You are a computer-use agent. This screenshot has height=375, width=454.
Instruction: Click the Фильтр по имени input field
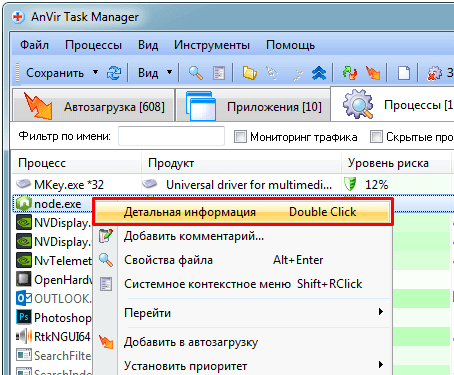click(x=171, y=136)
